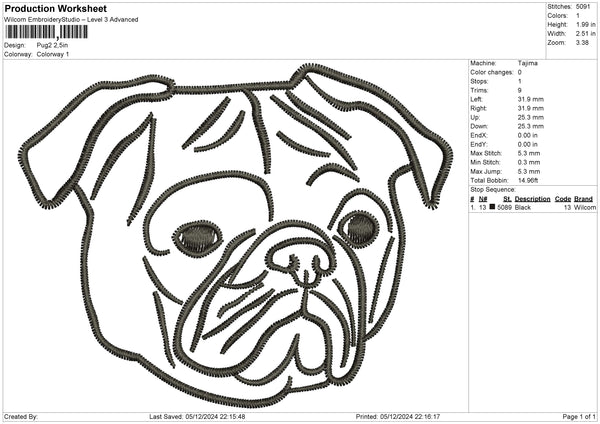
Task: Select the Down value '25.3 mm'
Action: point(531,126)
